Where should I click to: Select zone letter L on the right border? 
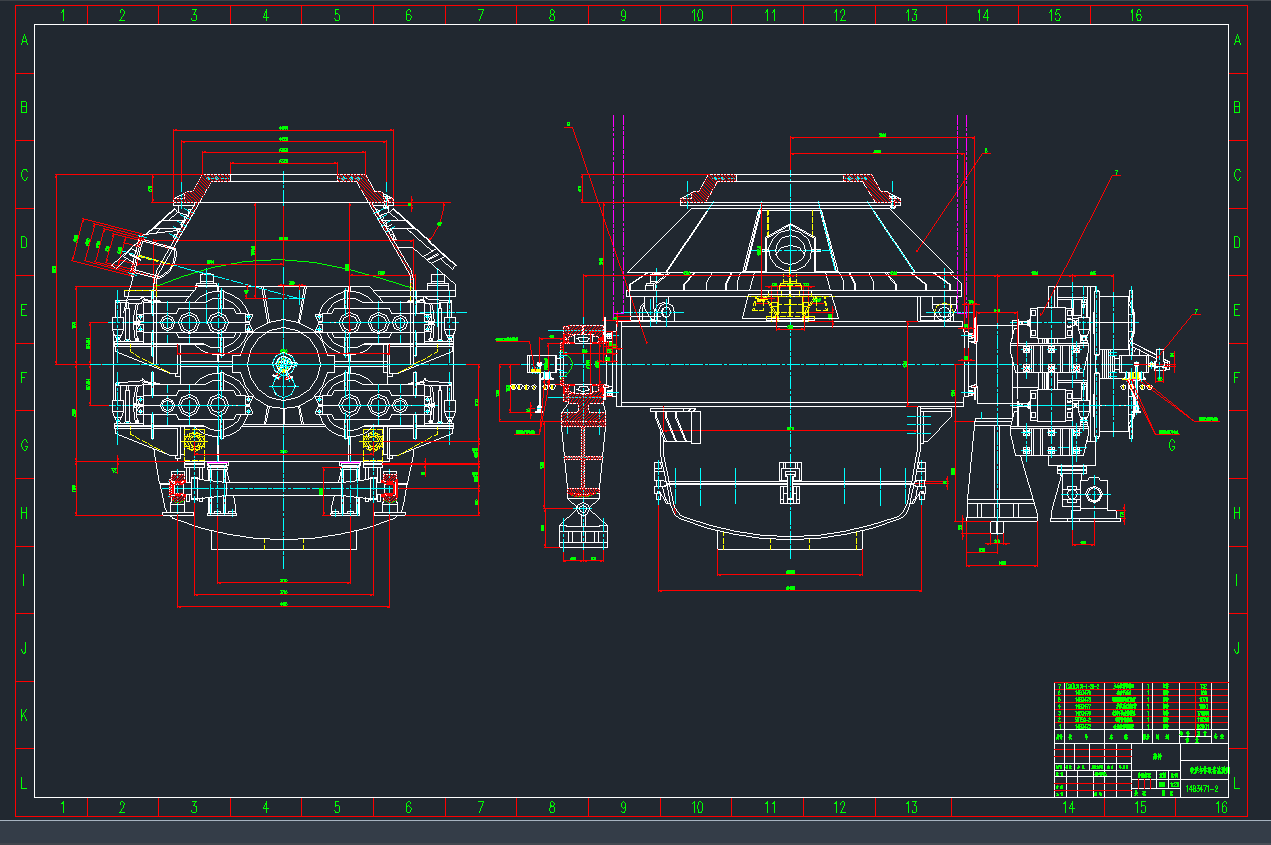click(x=1237, y=782)
